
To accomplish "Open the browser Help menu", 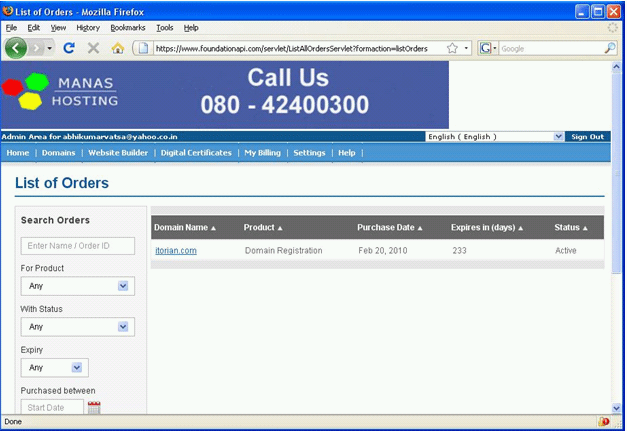I will [x=191, y=28].
